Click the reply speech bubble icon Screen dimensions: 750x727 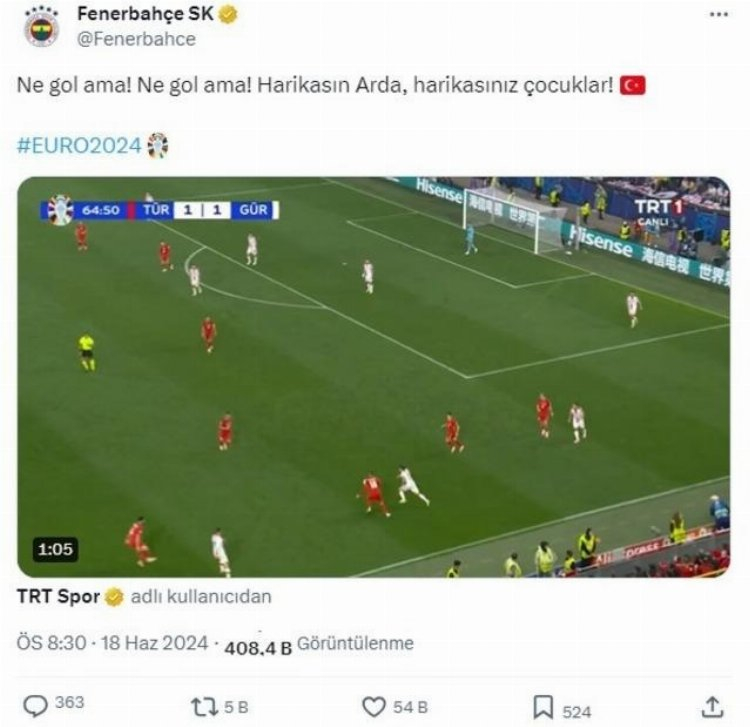click(x=35, y=706)
